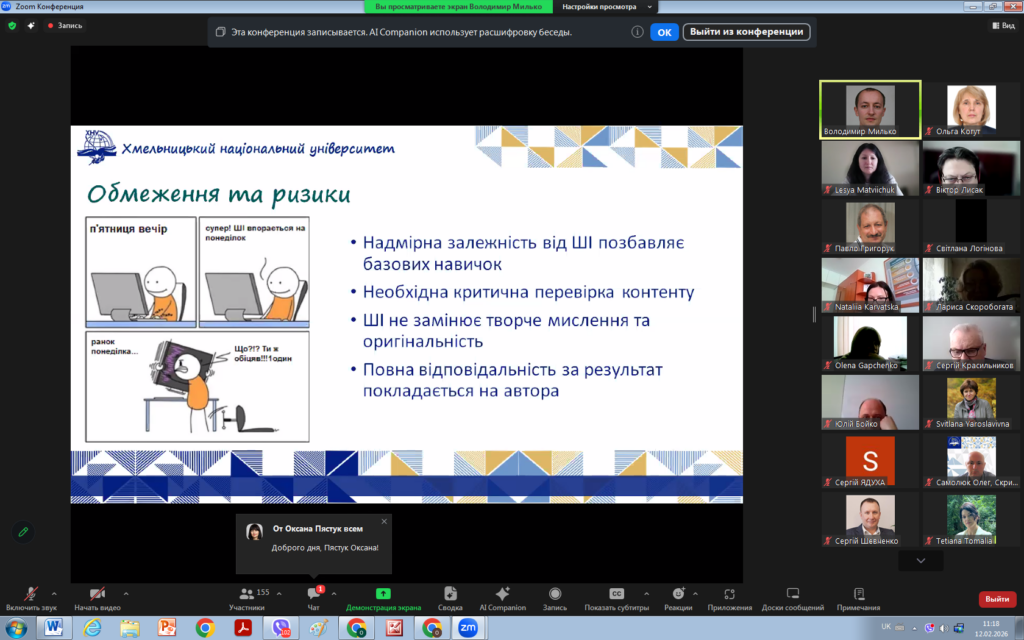Expand more participants chevron below gallery

tap(920, 561)
